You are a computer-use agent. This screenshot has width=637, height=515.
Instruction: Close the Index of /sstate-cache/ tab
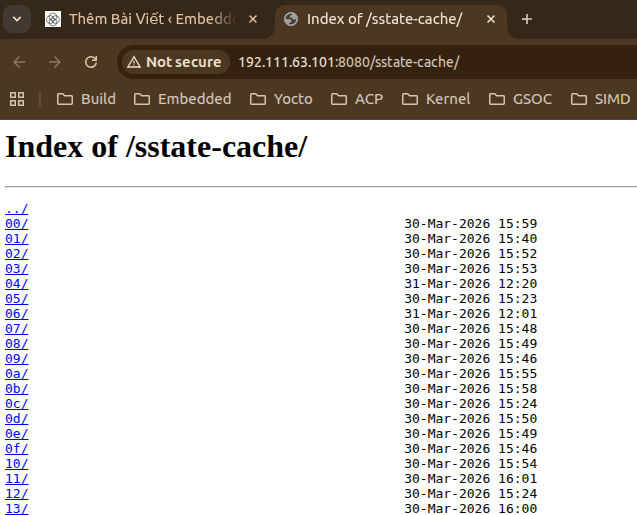[491, 19]
